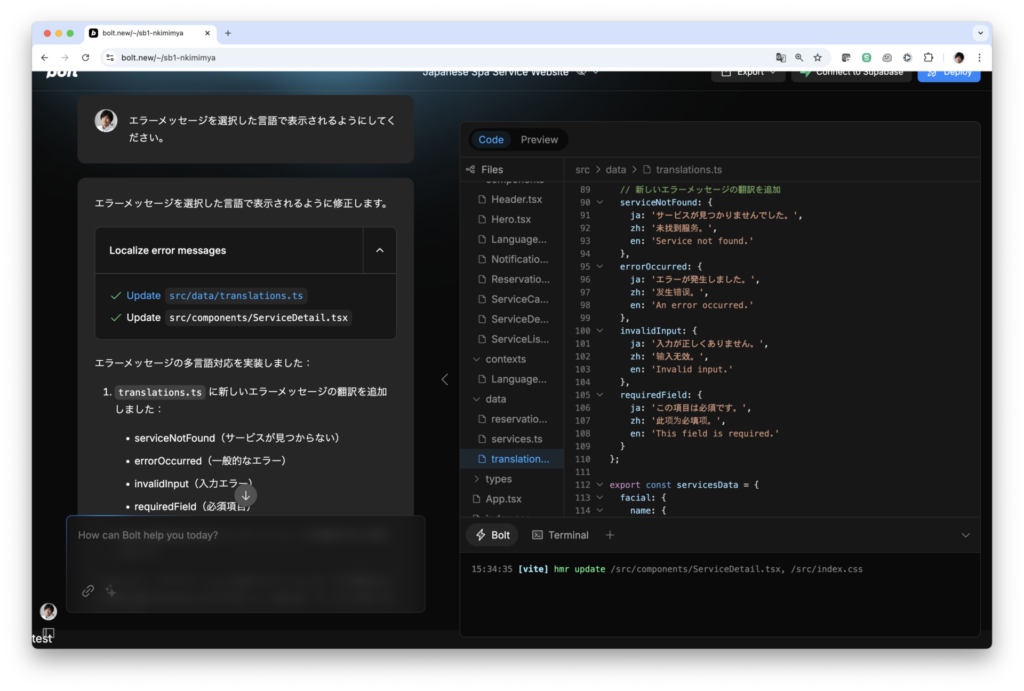Bookmark this page with the star icon

click(817, 58)
